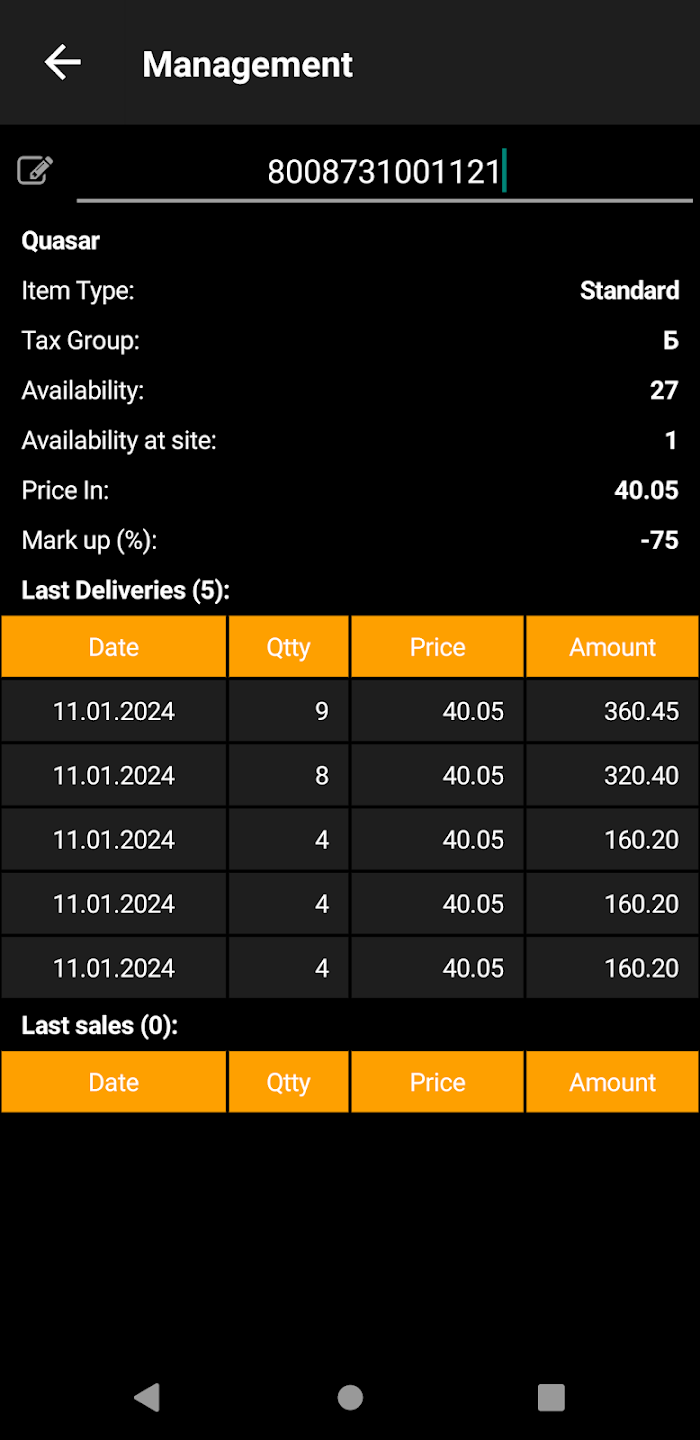700x1440 pixels.
Task: Select the delivery row with amount 360.45
Action: click(x=350, y=711)
